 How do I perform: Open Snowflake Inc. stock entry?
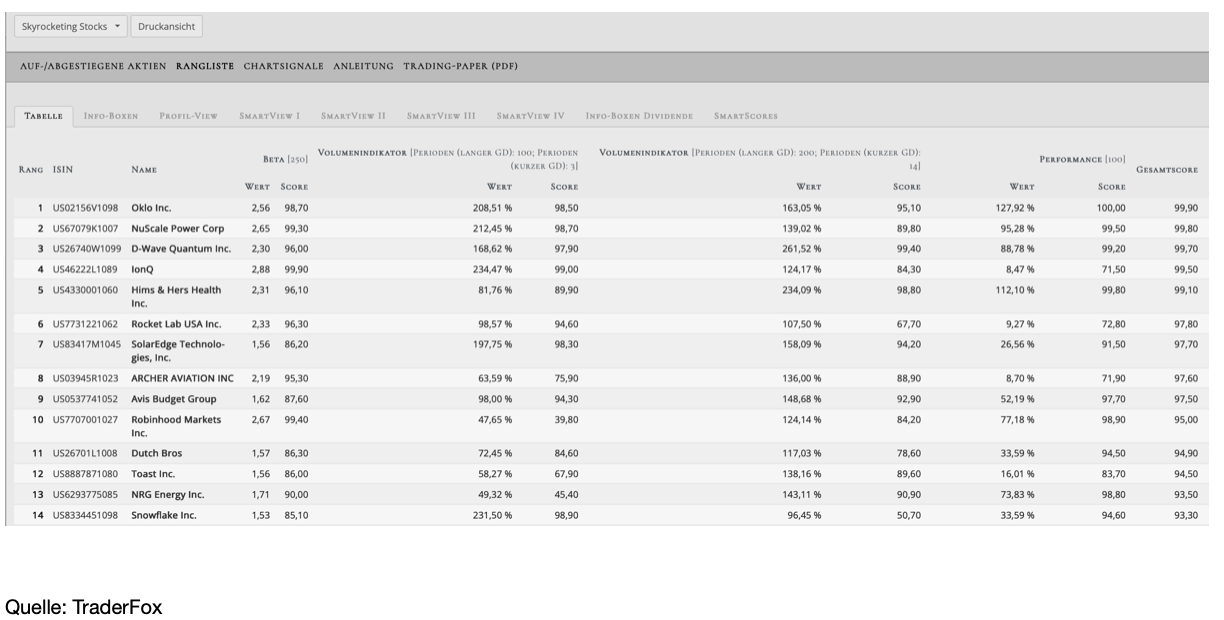(164, 515)
